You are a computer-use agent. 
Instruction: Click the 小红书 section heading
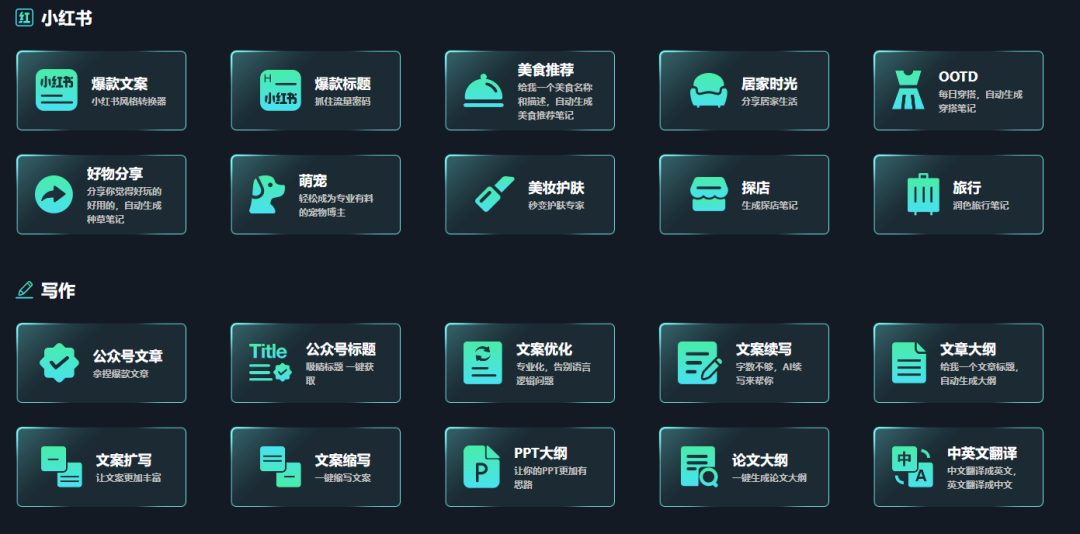point(66,18)
